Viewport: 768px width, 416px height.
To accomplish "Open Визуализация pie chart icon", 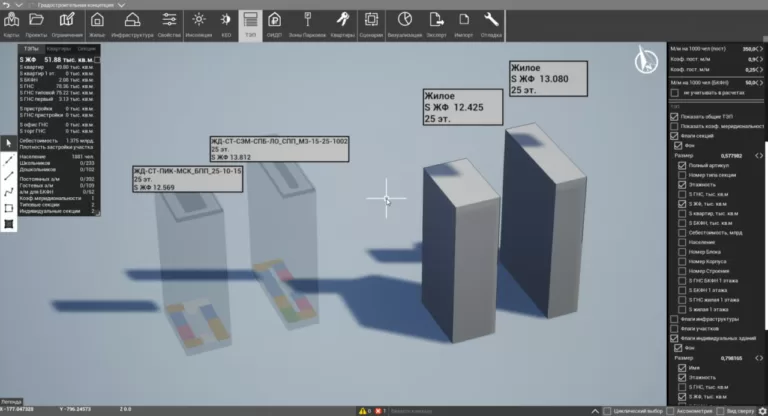I will [x=404, y=23].
